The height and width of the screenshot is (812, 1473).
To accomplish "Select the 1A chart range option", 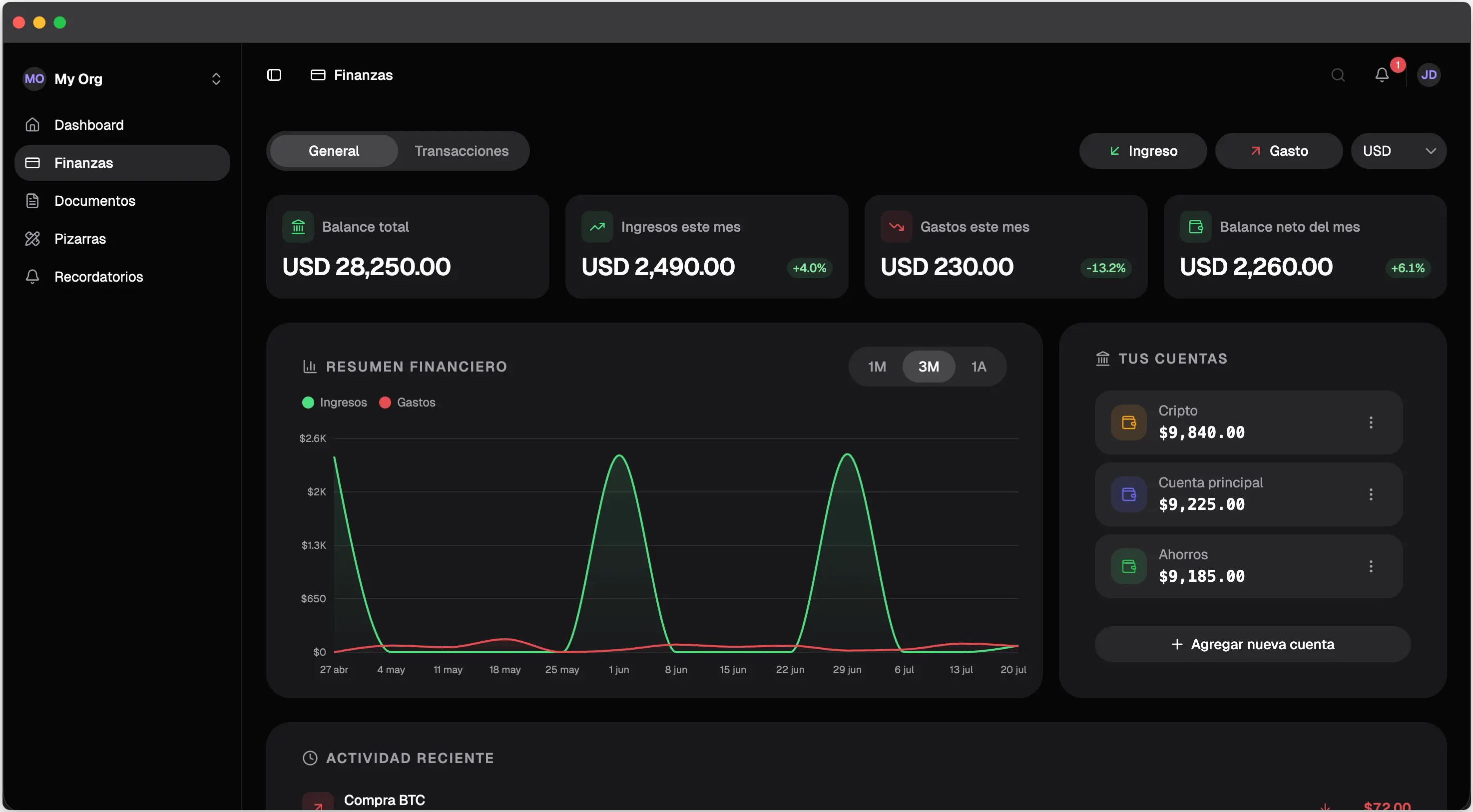I will pyautogui.click(x=978, y=367).
